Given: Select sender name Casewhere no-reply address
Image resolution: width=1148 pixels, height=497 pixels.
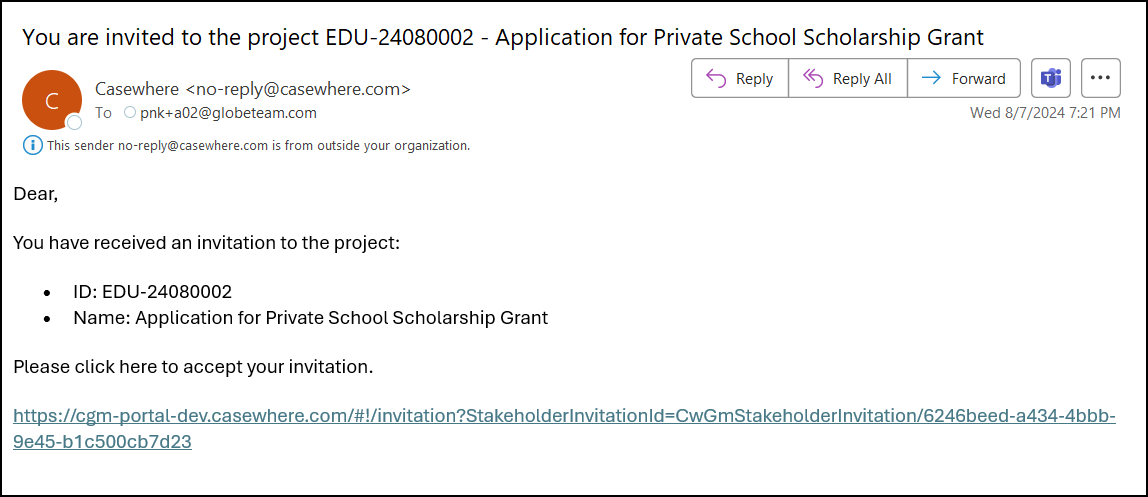Looking at the screenshot, I should tap(253, 89).
